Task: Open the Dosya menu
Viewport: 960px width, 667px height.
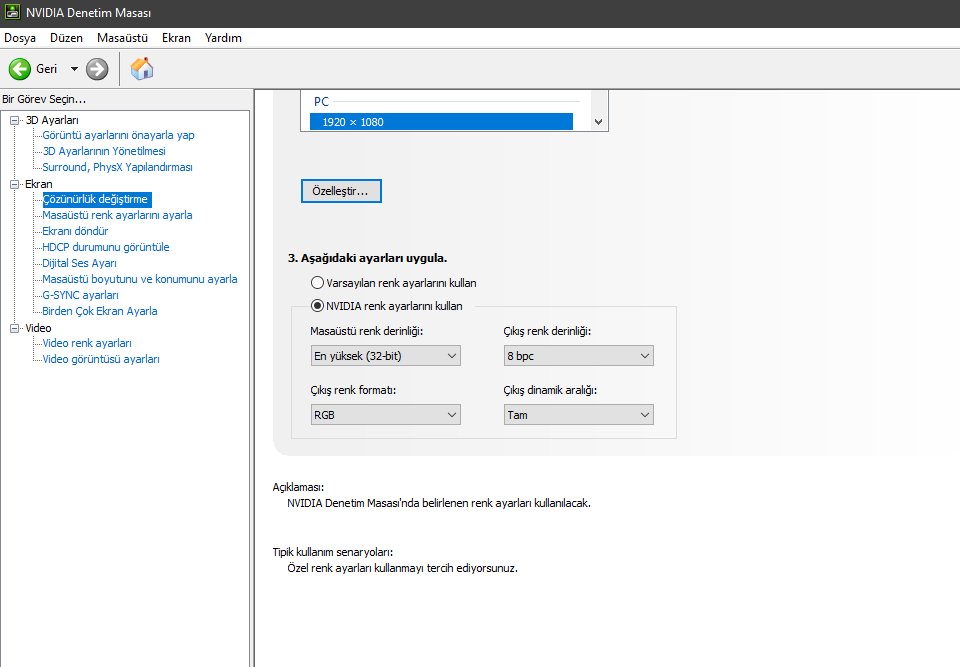Action: pos(20,38)
